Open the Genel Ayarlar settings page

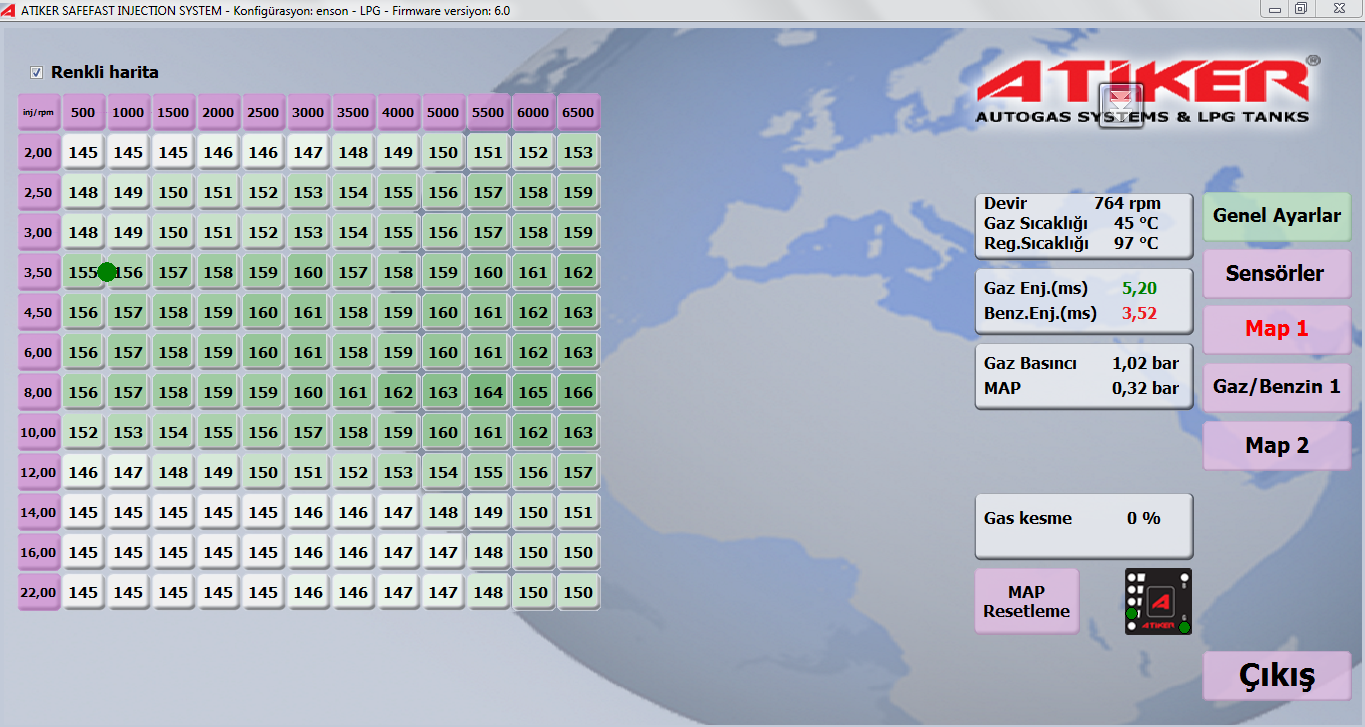pos(1277,215)
